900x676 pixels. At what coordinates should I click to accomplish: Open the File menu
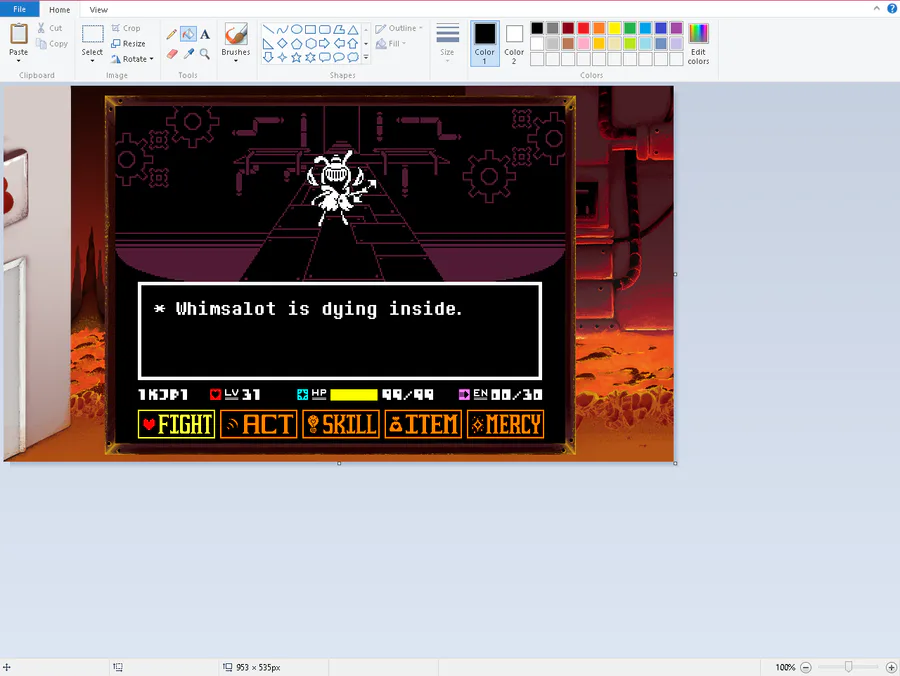click(20, 9)
